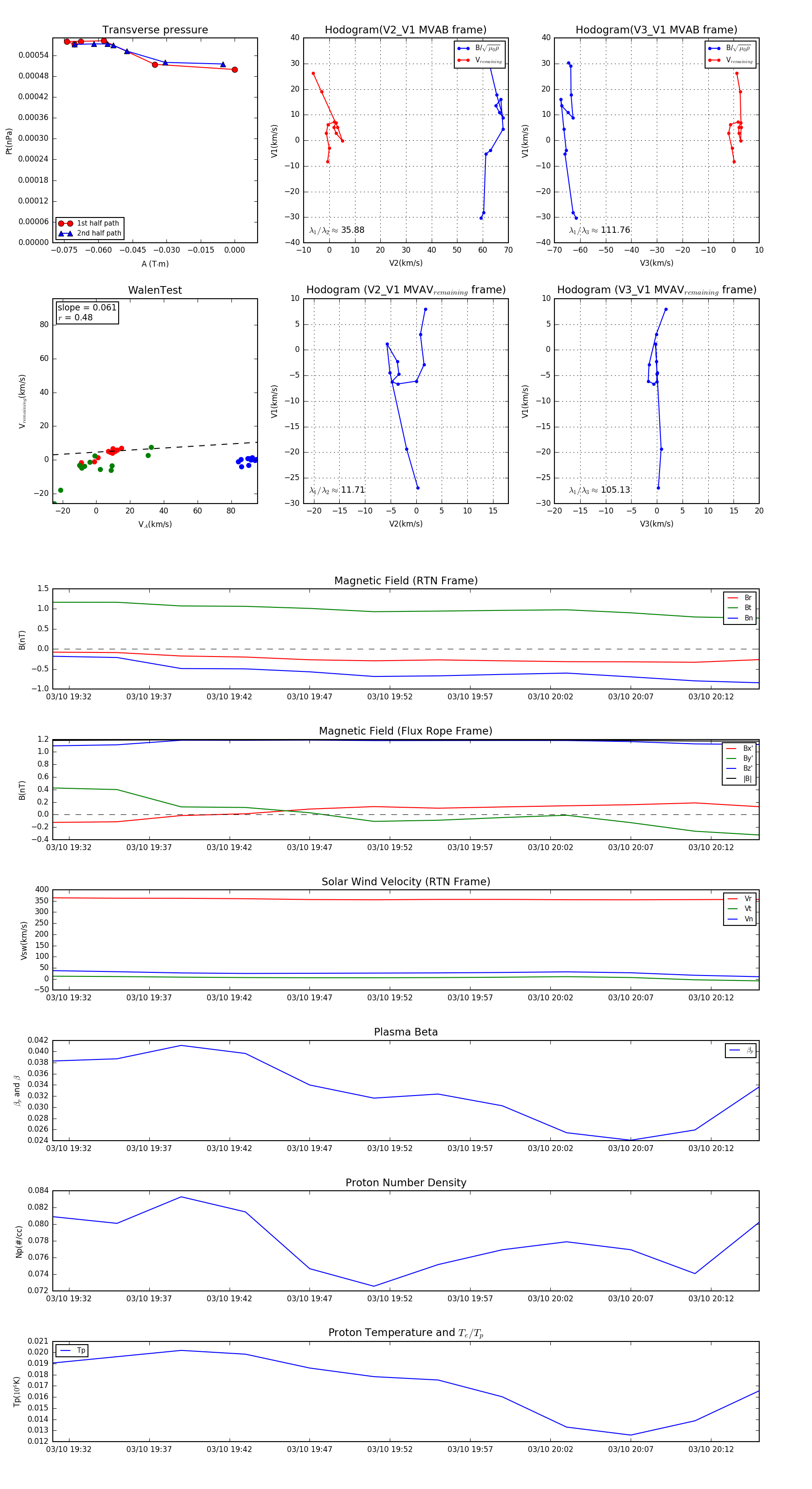This screenshot has height=1489, width=812.
Task: Click '03/10 20:02' tick under Solar Wind Velocity
Action: (550, 997)
